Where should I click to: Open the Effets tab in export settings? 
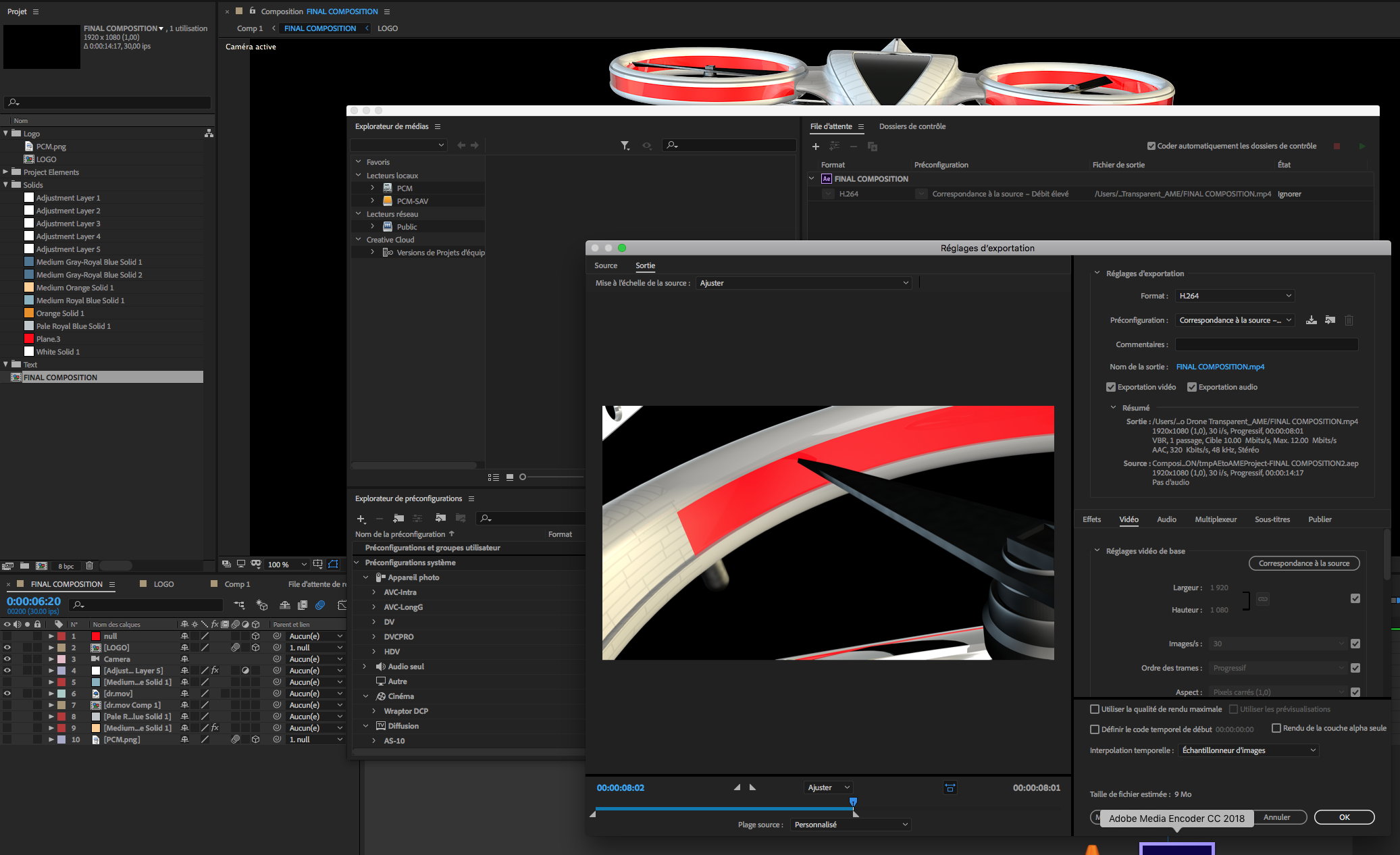click(1091, 519)
